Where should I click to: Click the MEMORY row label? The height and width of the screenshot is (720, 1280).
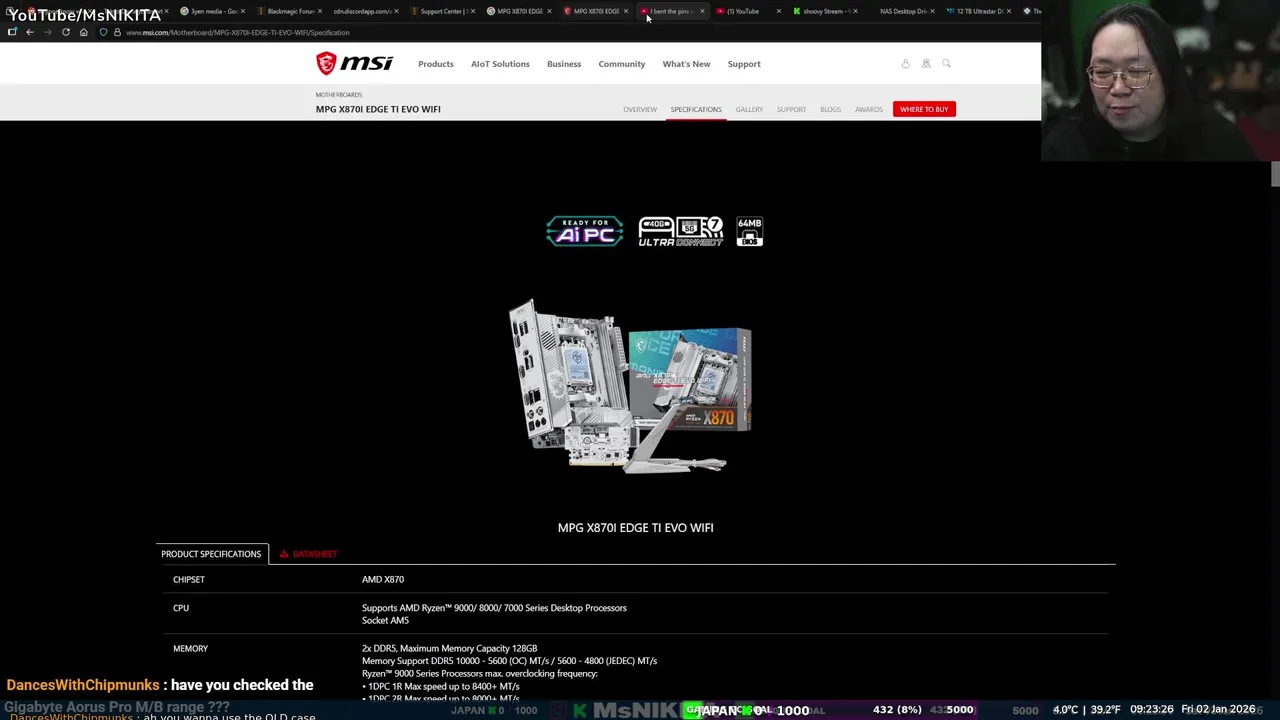(x=190, y=649)
